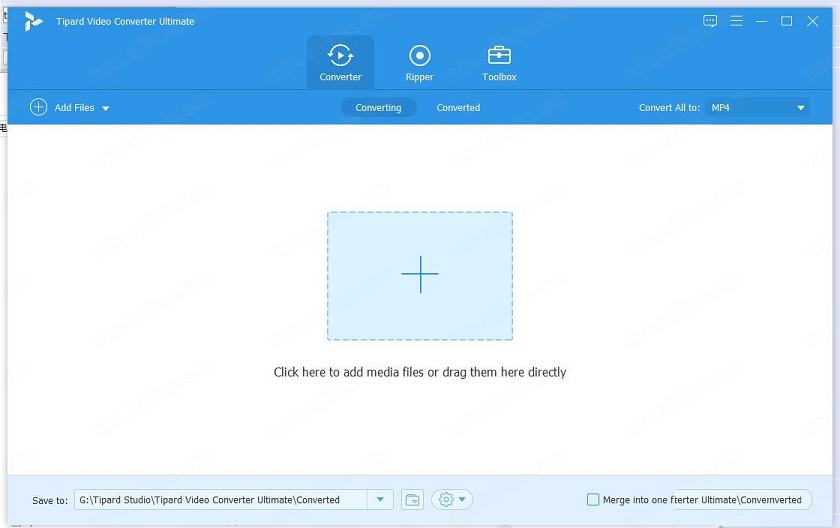Expand the settings gear dropdown arrow
Screen dimensions: 840x528
pyautogui.click(x=462, y=500)
